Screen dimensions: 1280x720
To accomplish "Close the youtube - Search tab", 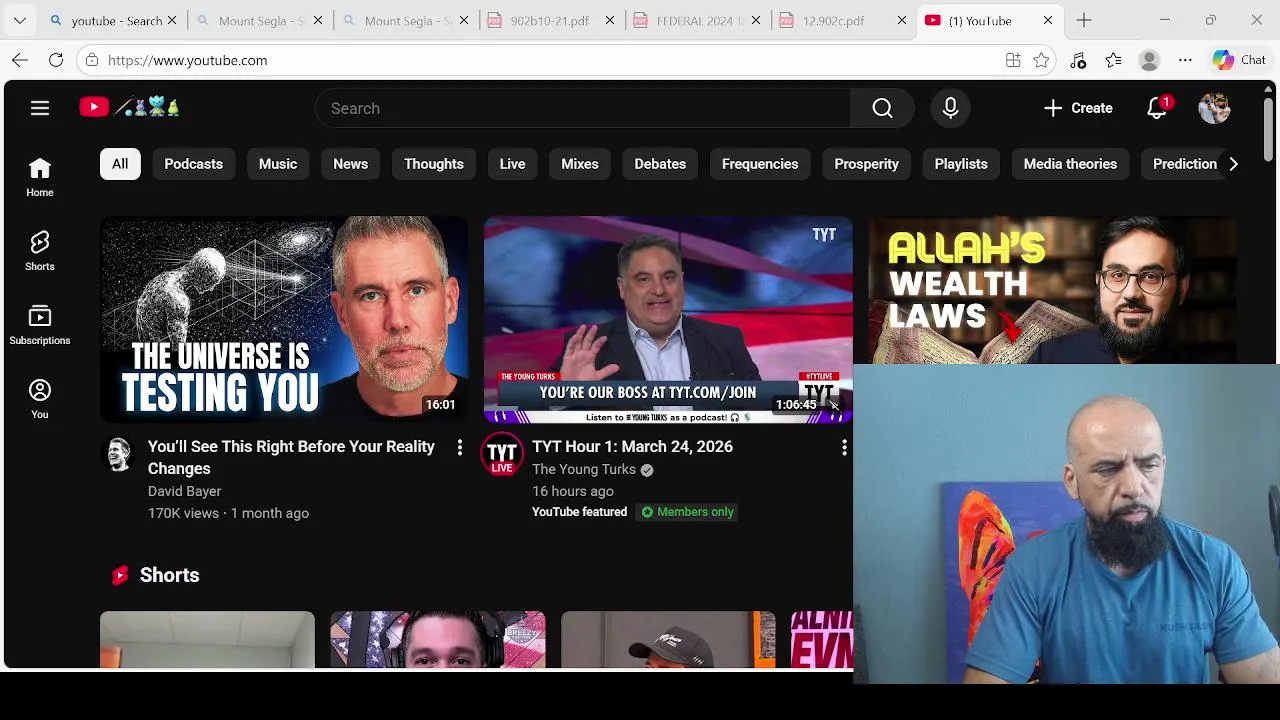I will pyautogui.click(x=172, y=20).
